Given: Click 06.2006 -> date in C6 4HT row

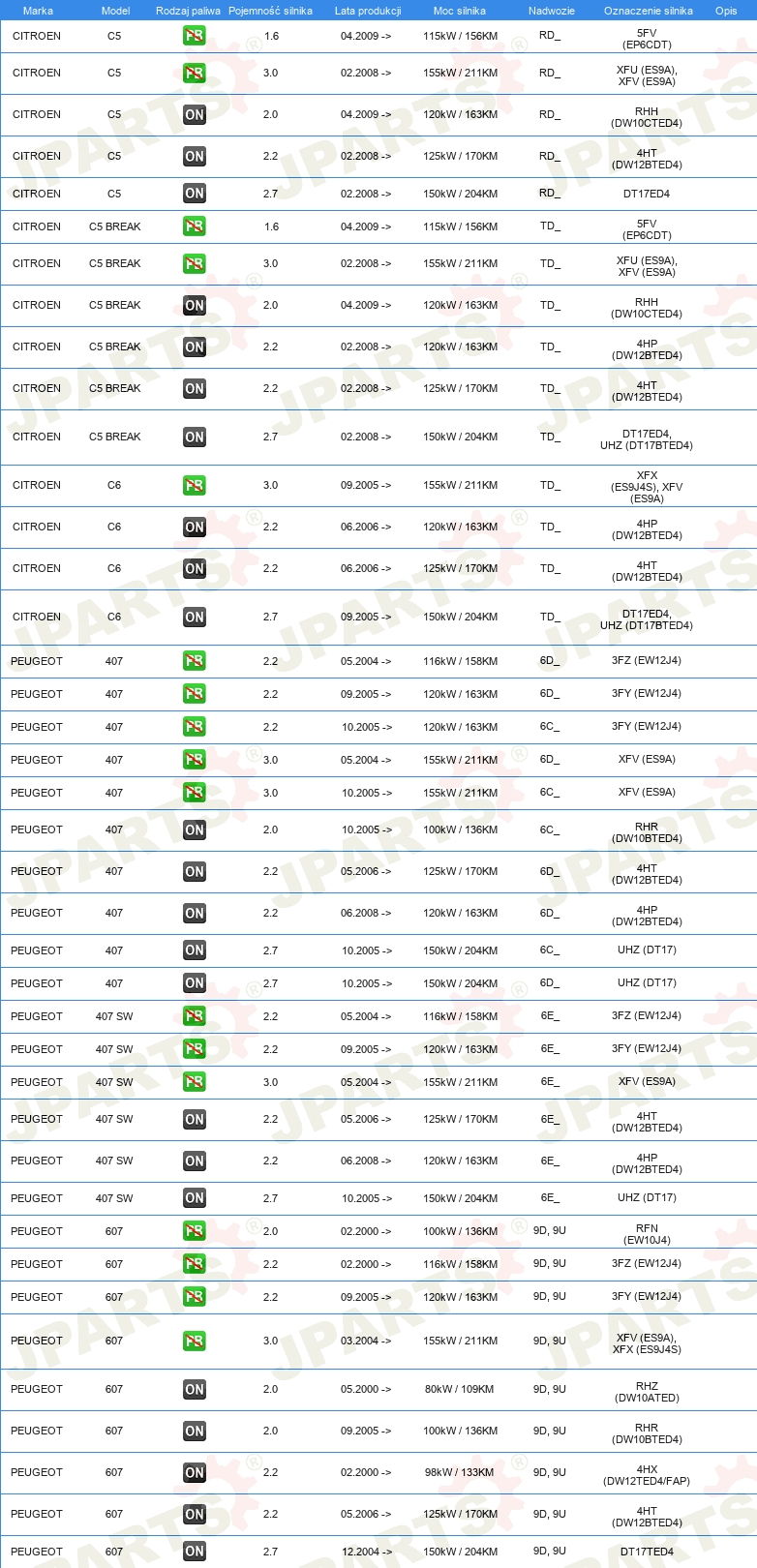Looking at the screenshot, I should click(x=366, y=568).
